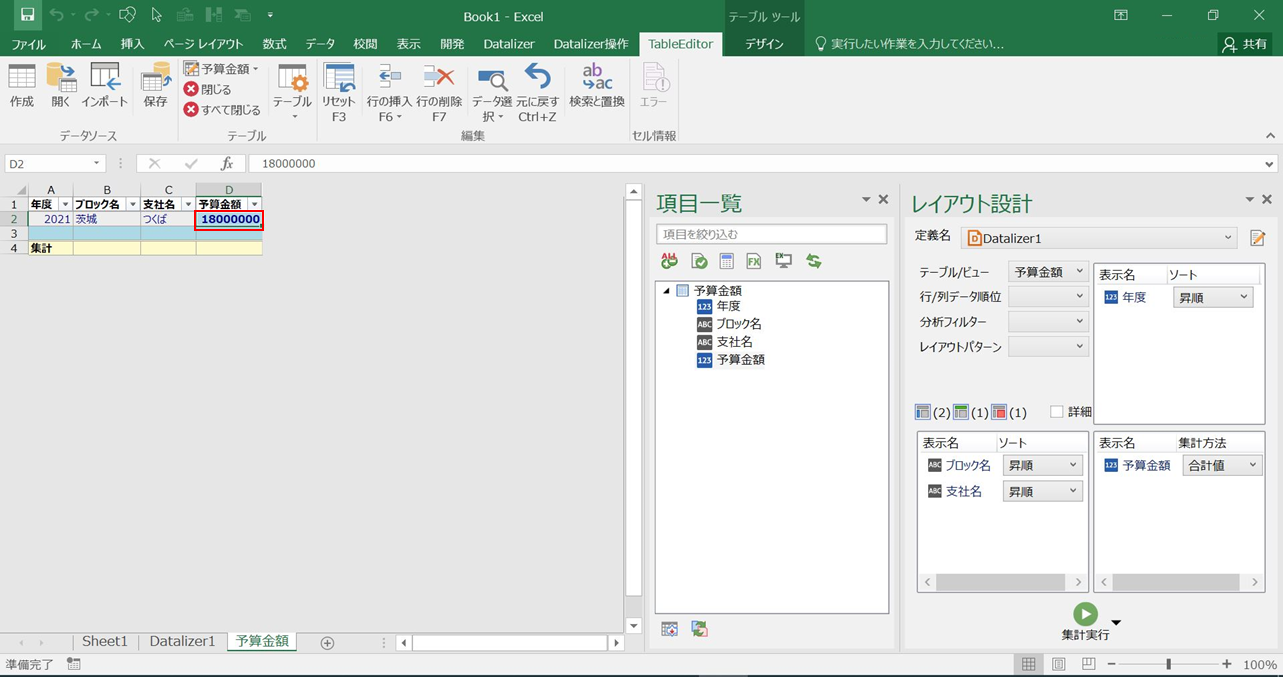Click the リセット F3 icon
The width and height of the screenshot is (1283, 677).
click(x=339, y=90)
